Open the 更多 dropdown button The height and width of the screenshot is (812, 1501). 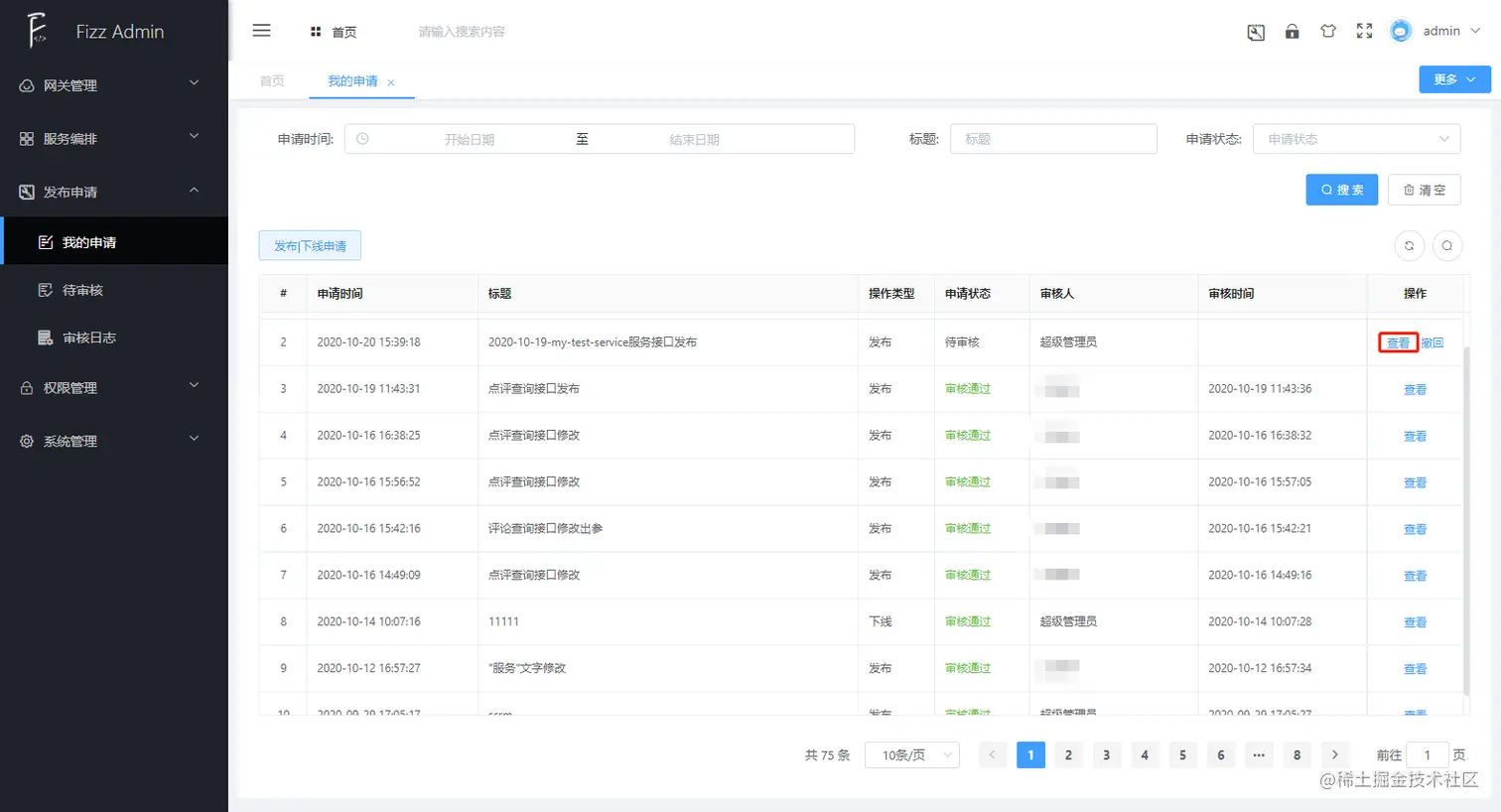click(1454, 79)
